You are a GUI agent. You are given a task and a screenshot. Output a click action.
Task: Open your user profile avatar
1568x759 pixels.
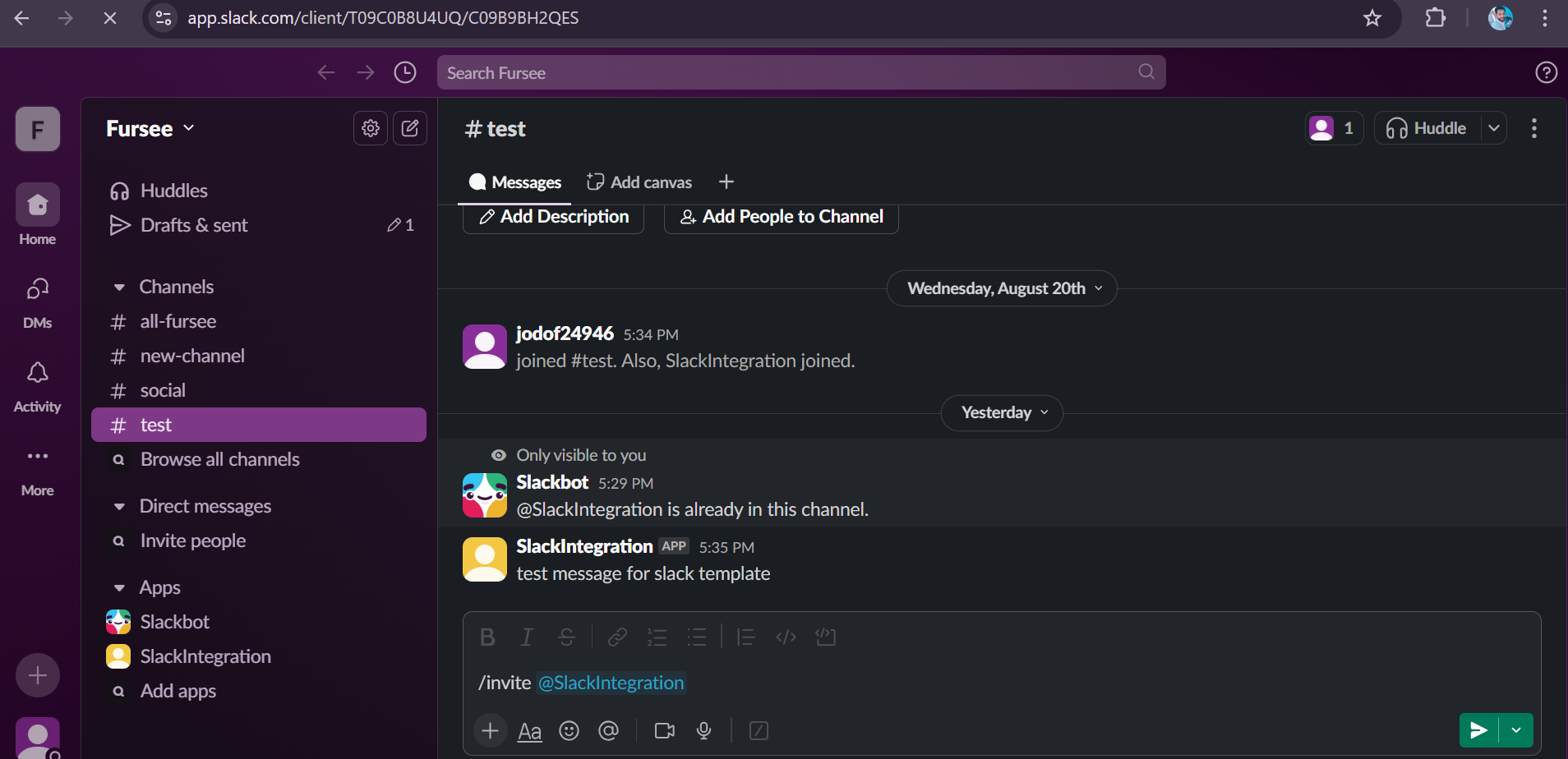pyautogui.click(x=38, y=738)
